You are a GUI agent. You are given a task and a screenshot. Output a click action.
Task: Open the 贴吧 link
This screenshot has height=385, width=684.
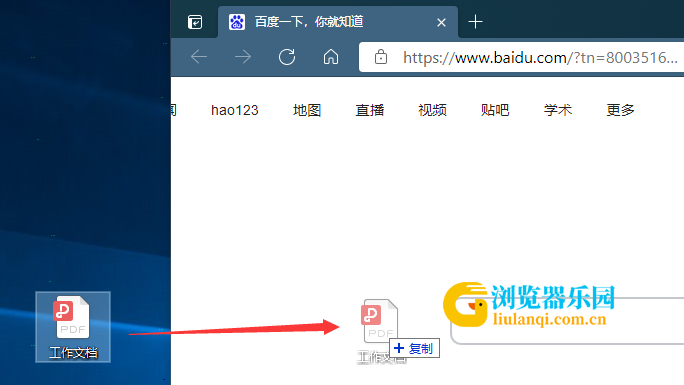coord(495,110)
